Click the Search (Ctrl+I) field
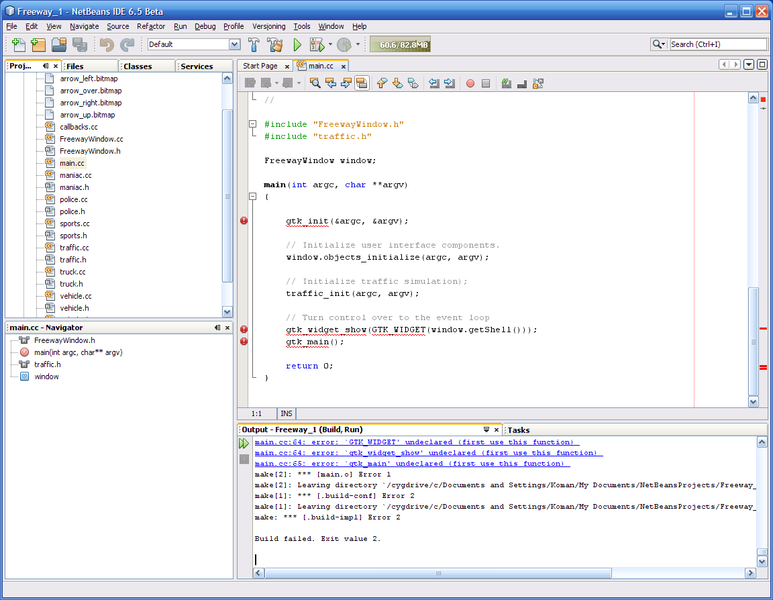 [x=717, y=44]
